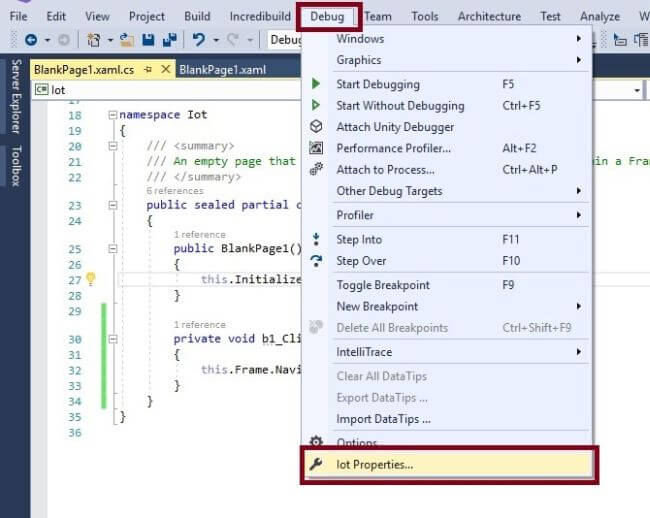The width and height of the screenshot is (650, 518).
Task: Open the Test menu
Action: (x=550, y=16)
